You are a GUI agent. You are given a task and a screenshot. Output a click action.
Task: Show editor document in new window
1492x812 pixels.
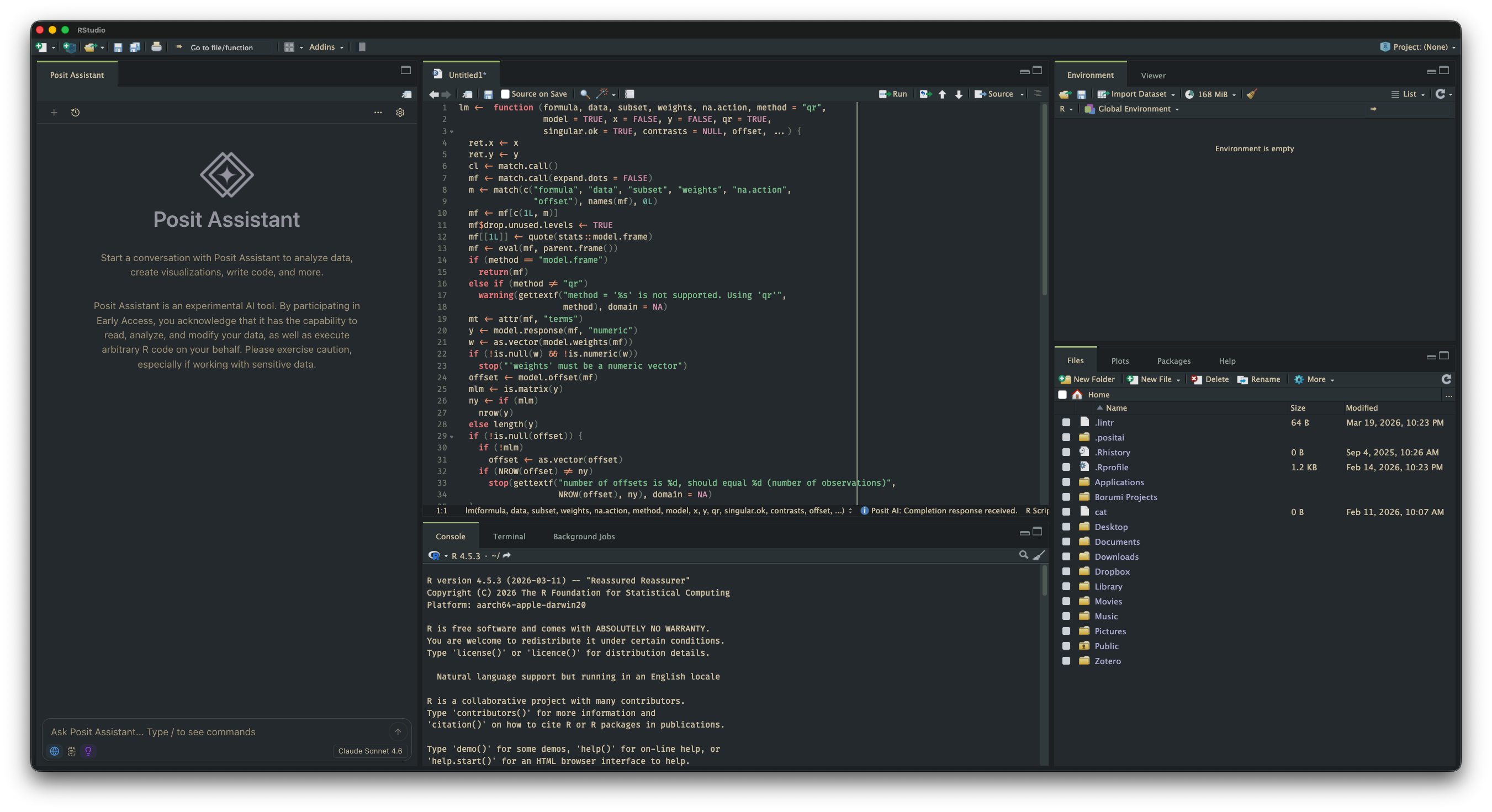pos(467,94)
